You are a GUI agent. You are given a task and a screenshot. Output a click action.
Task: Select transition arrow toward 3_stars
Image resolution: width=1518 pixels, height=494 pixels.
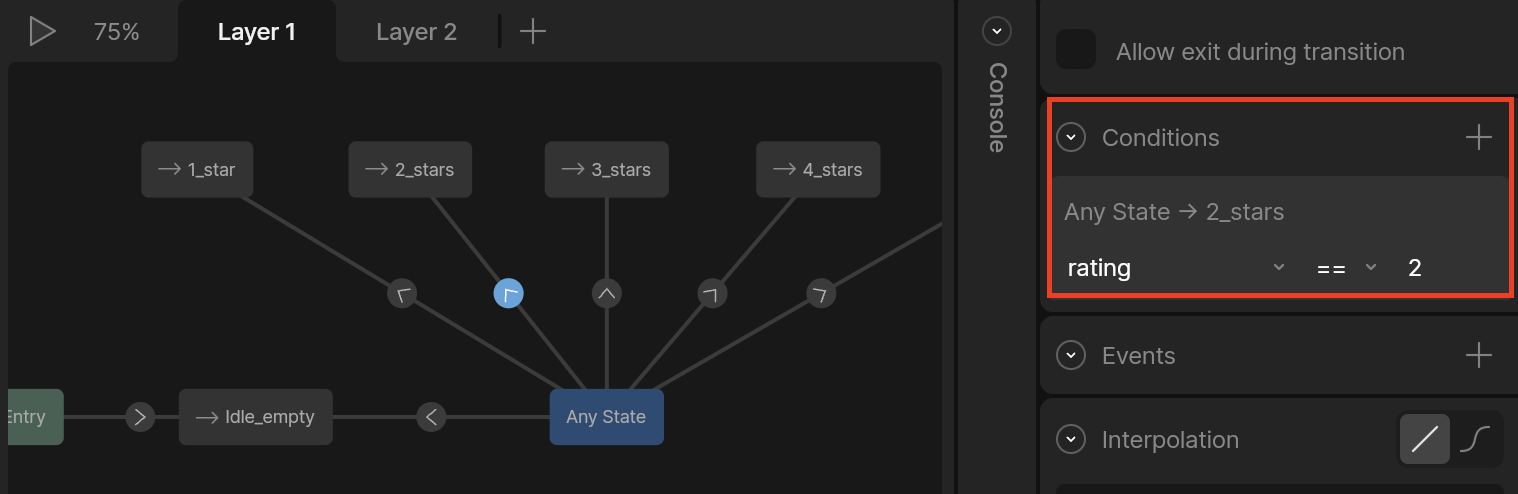click(607, 294)
